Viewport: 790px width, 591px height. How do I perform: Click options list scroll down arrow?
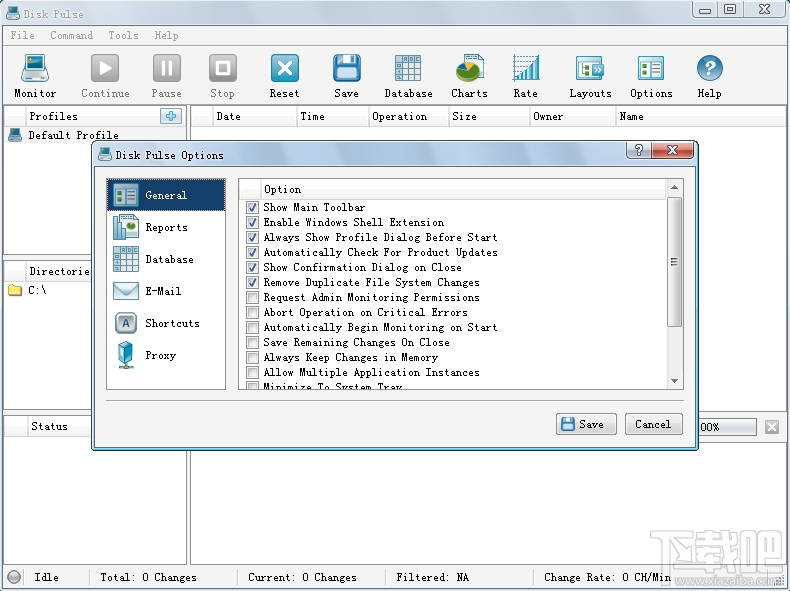pos(674,381)
